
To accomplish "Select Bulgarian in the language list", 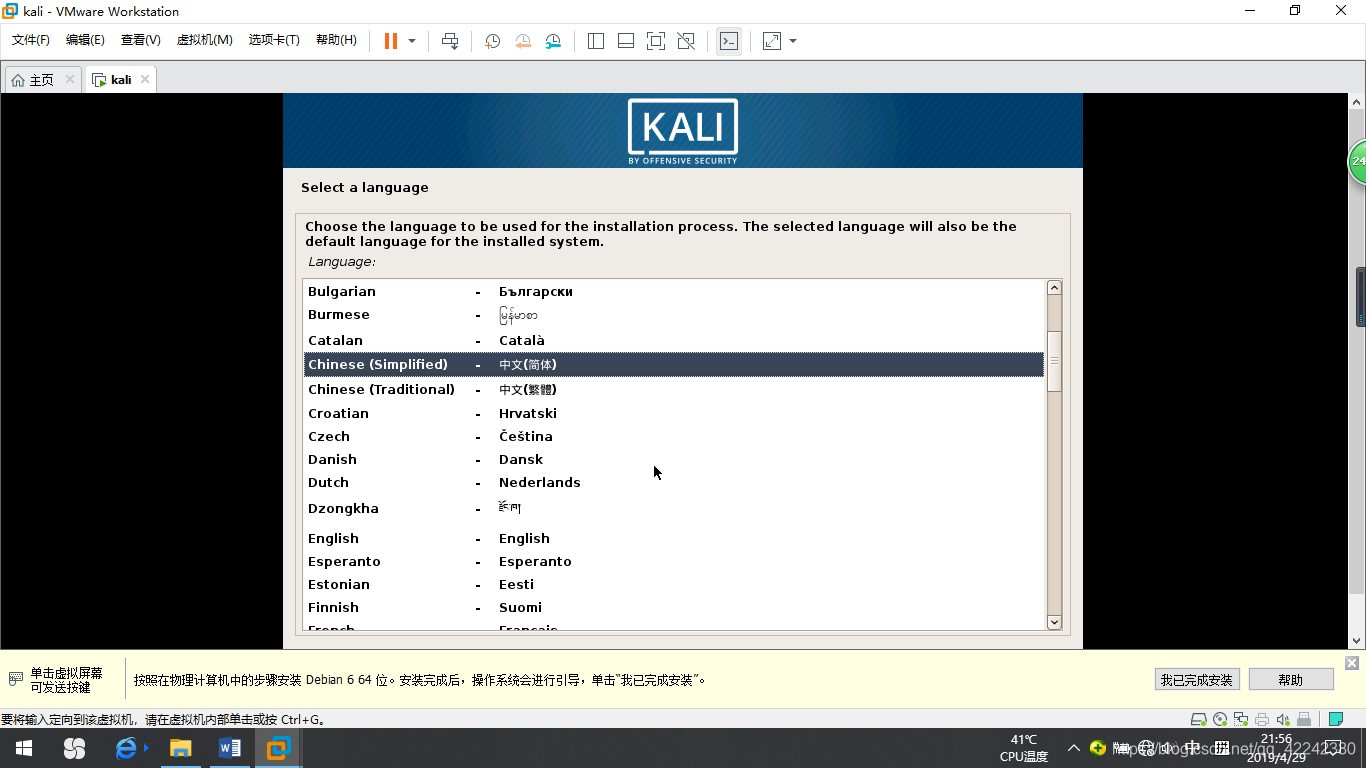I will [674, 291].
